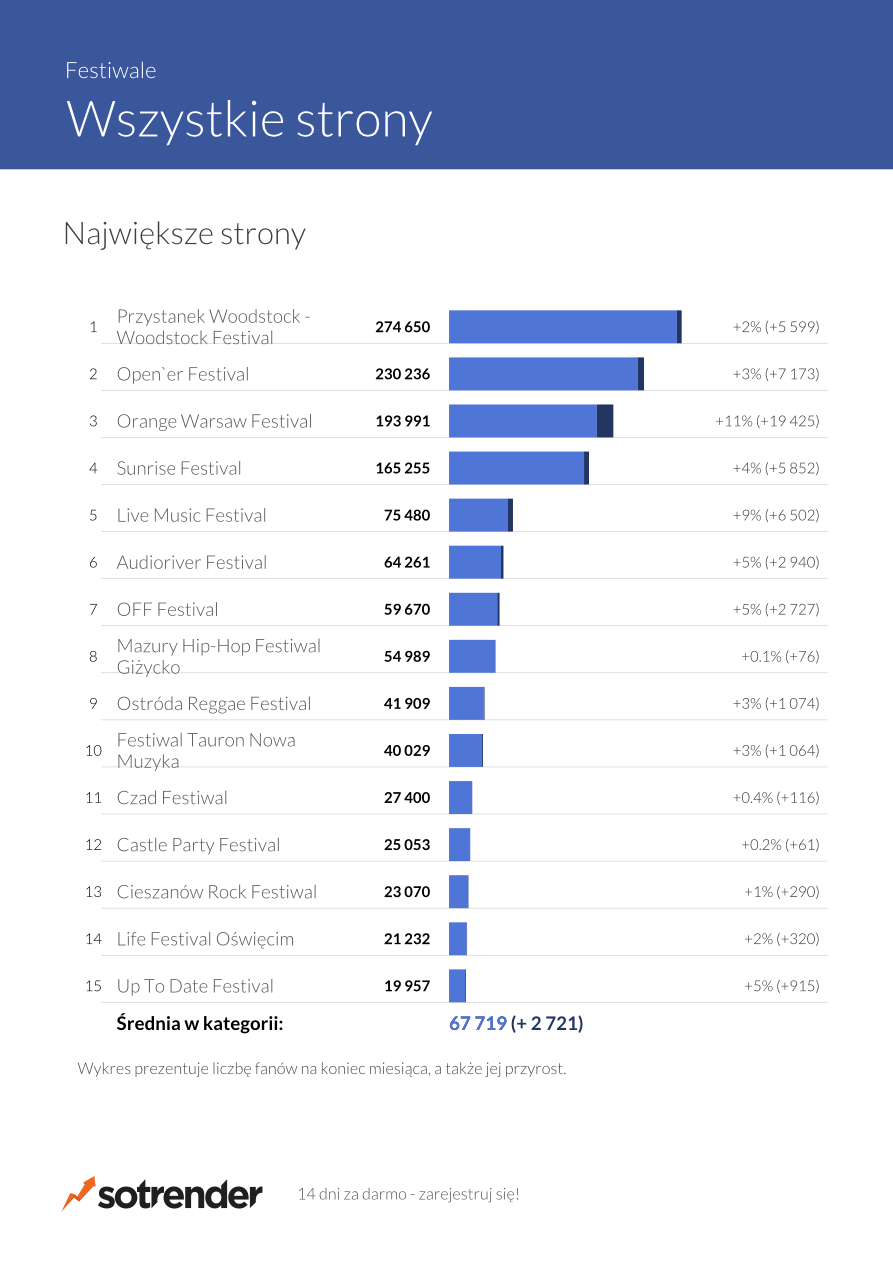Click the Festiwal Tauron Nowa Muzyka name

pos(206,750)
